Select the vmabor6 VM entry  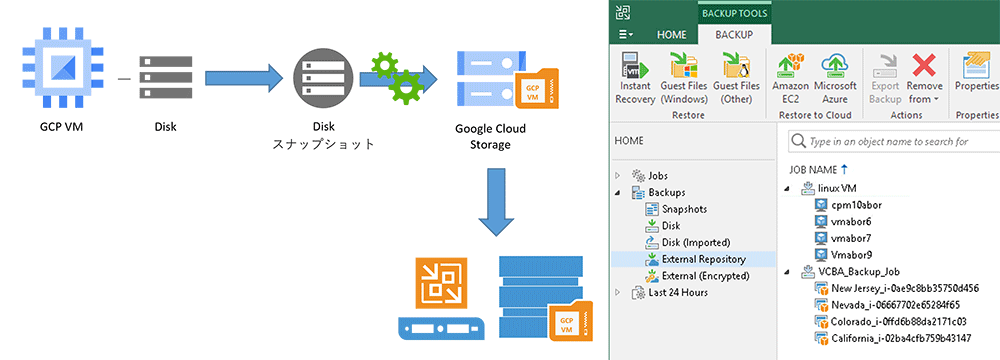(851, 221)
